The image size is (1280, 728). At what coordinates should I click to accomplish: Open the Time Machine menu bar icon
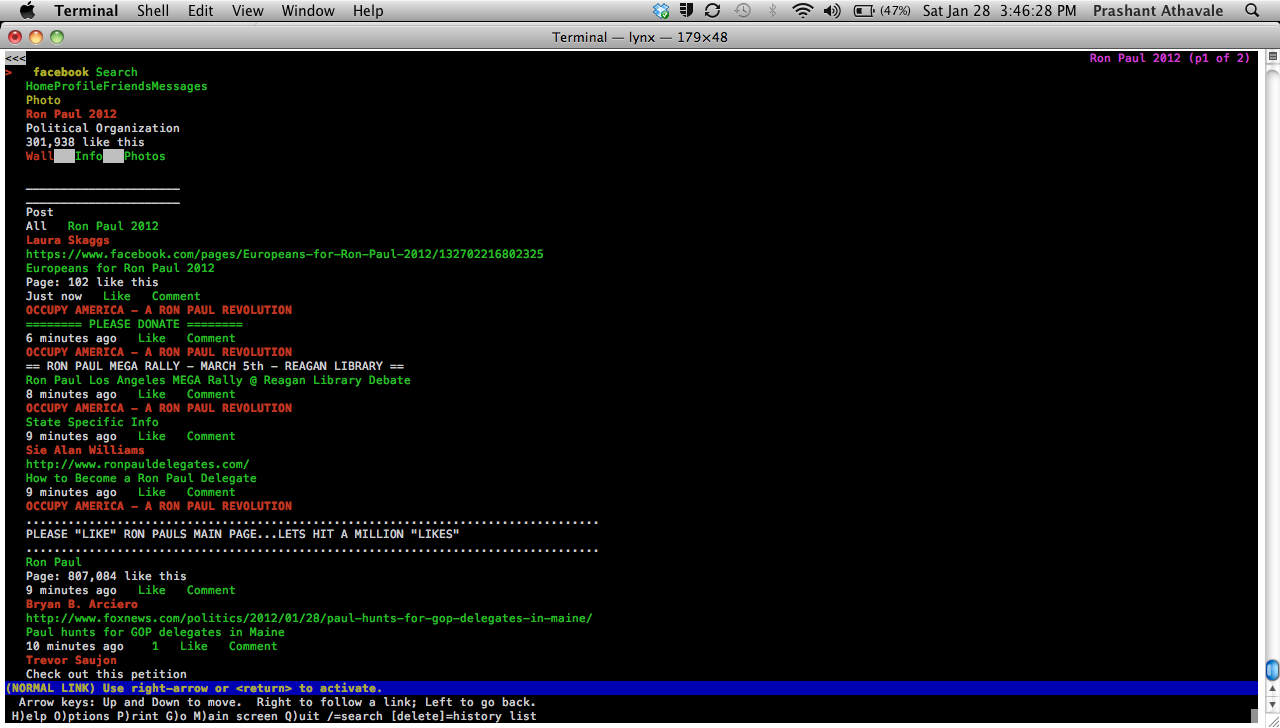(742, 11)
